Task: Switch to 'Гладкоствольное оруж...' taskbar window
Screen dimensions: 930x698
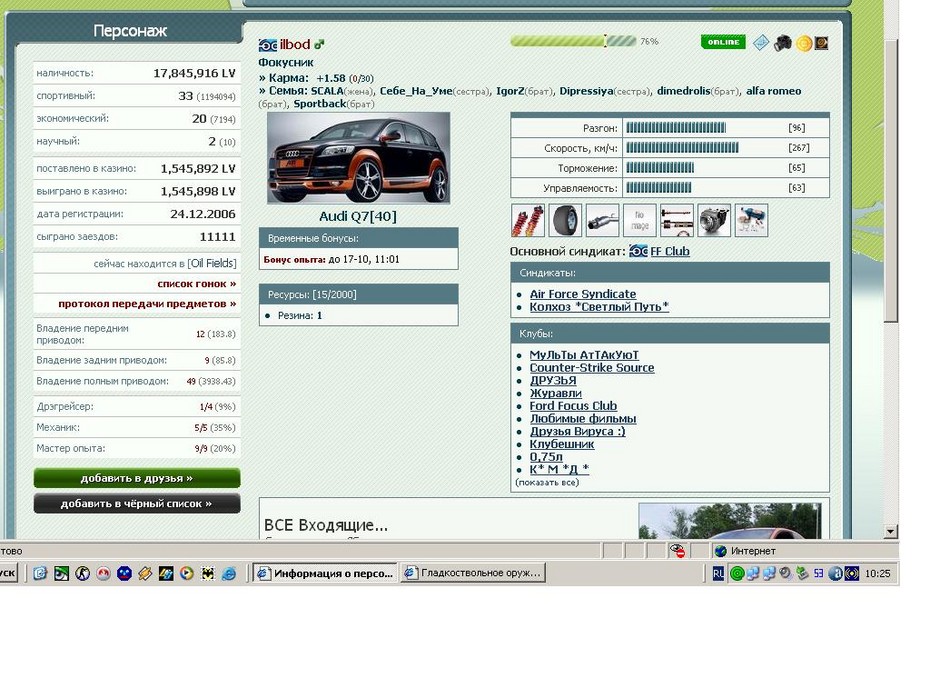Action: pyautogui.click(x=473, y=573)
